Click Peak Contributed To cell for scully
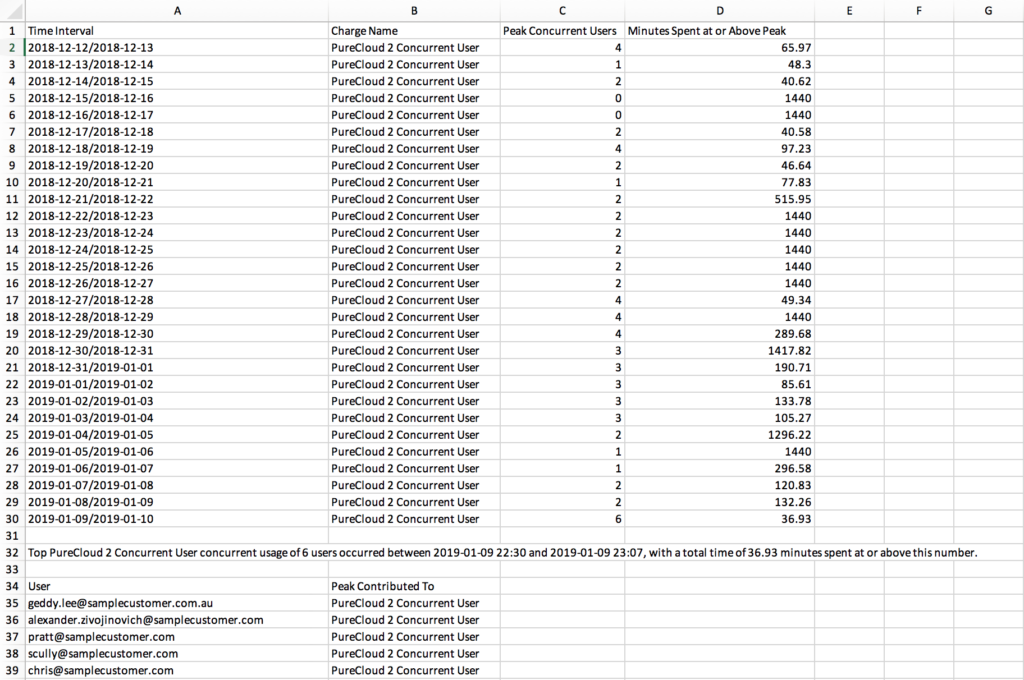 point(414,654)
